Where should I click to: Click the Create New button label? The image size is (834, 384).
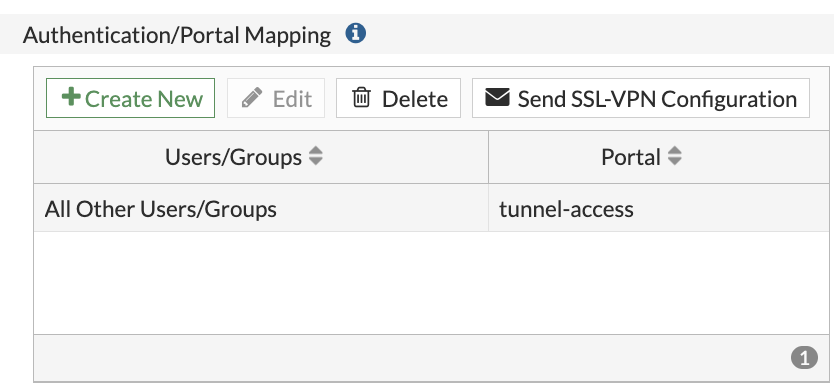tap(144, 99)
